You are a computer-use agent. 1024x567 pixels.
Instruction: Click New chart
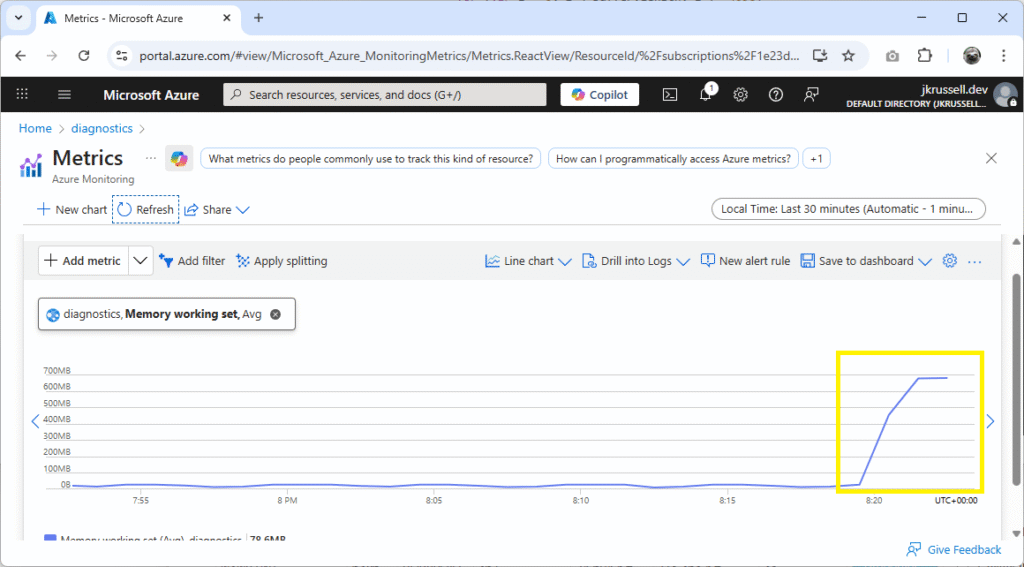coord(72,210)
